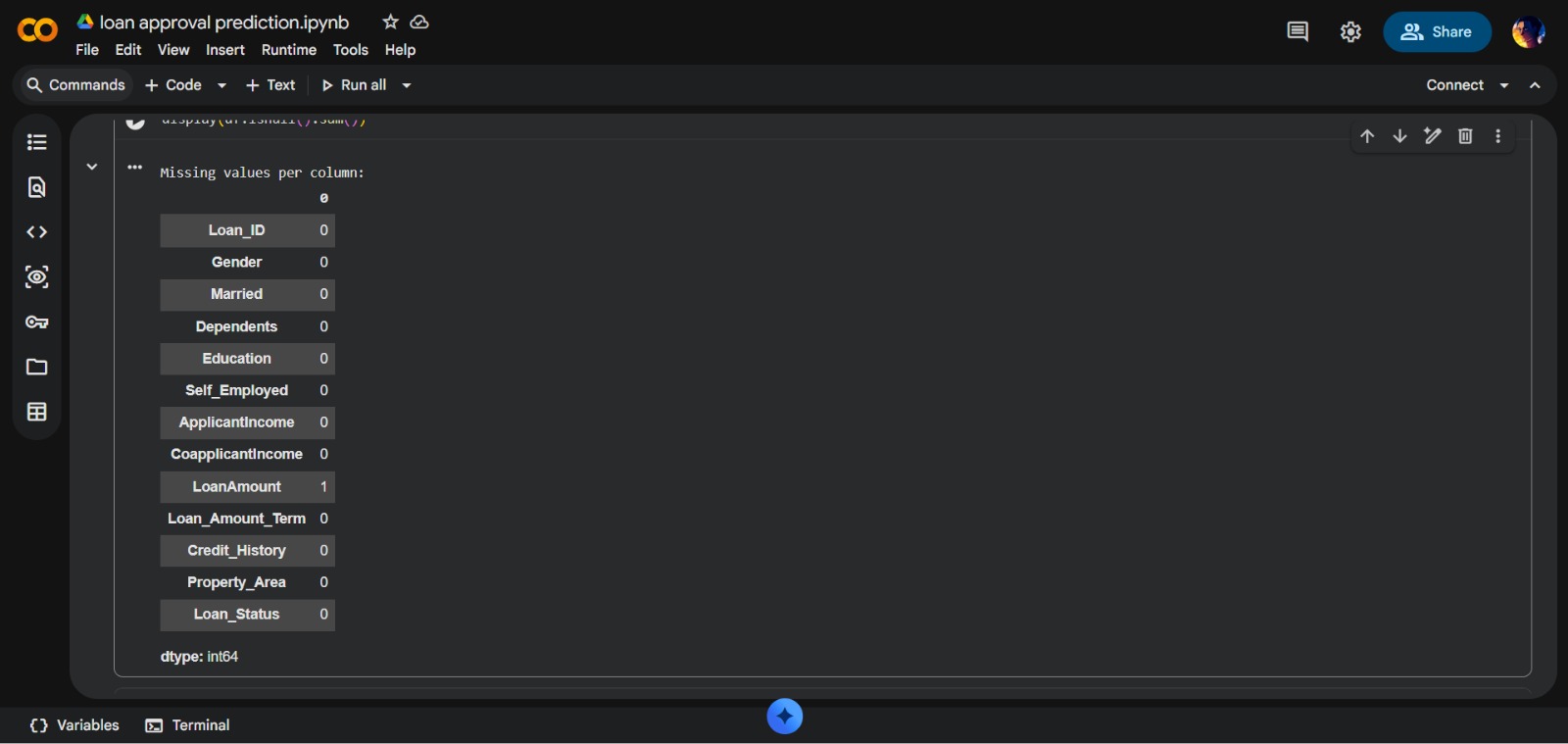Screen dimensions: 1568x744
Task: Open Settings gear icon
Action: pyautogui.click(x=1351, y=32)
